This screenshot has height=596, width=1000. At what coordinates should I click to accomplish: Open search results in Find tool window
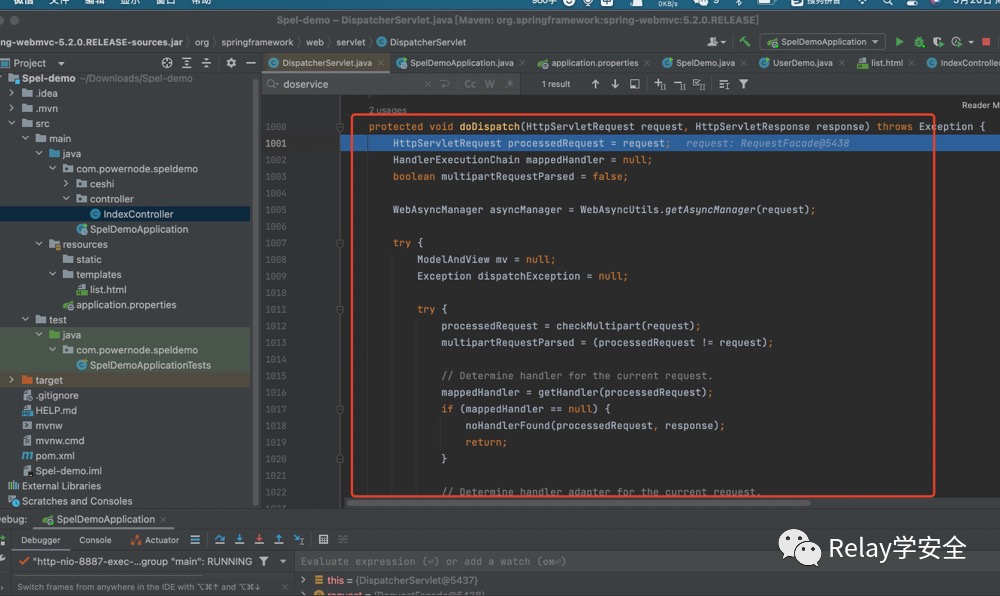724,84
